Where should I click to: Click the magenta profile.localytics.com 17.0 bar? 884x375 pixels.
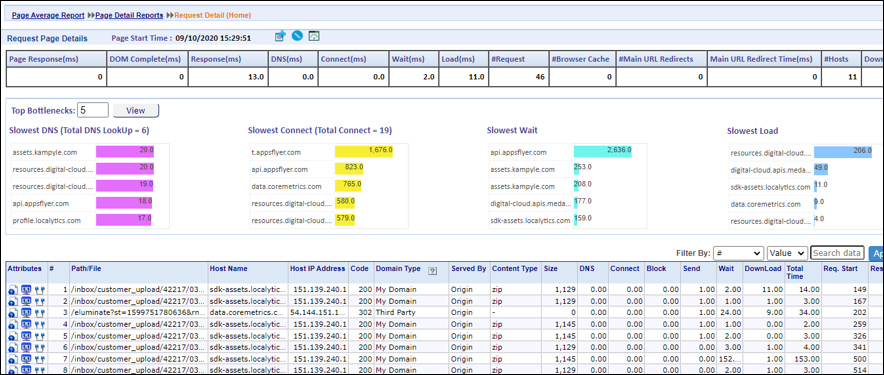pyautogui.click(x=124, y=220)
